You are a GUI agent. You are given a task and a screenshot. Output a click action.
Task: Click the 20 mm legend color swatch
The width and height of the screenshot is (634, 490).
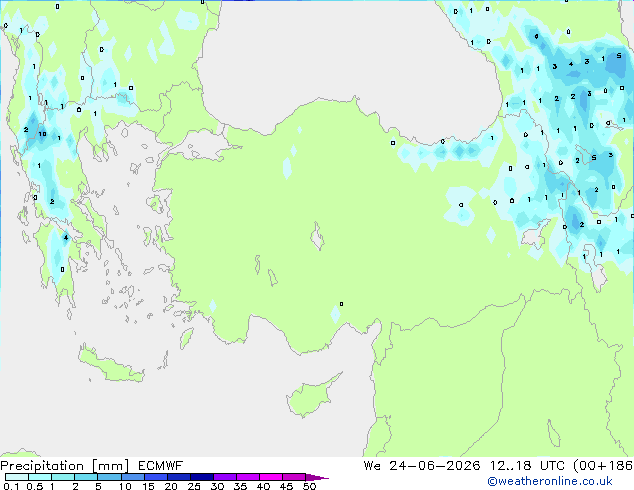(x=179, y=477)
